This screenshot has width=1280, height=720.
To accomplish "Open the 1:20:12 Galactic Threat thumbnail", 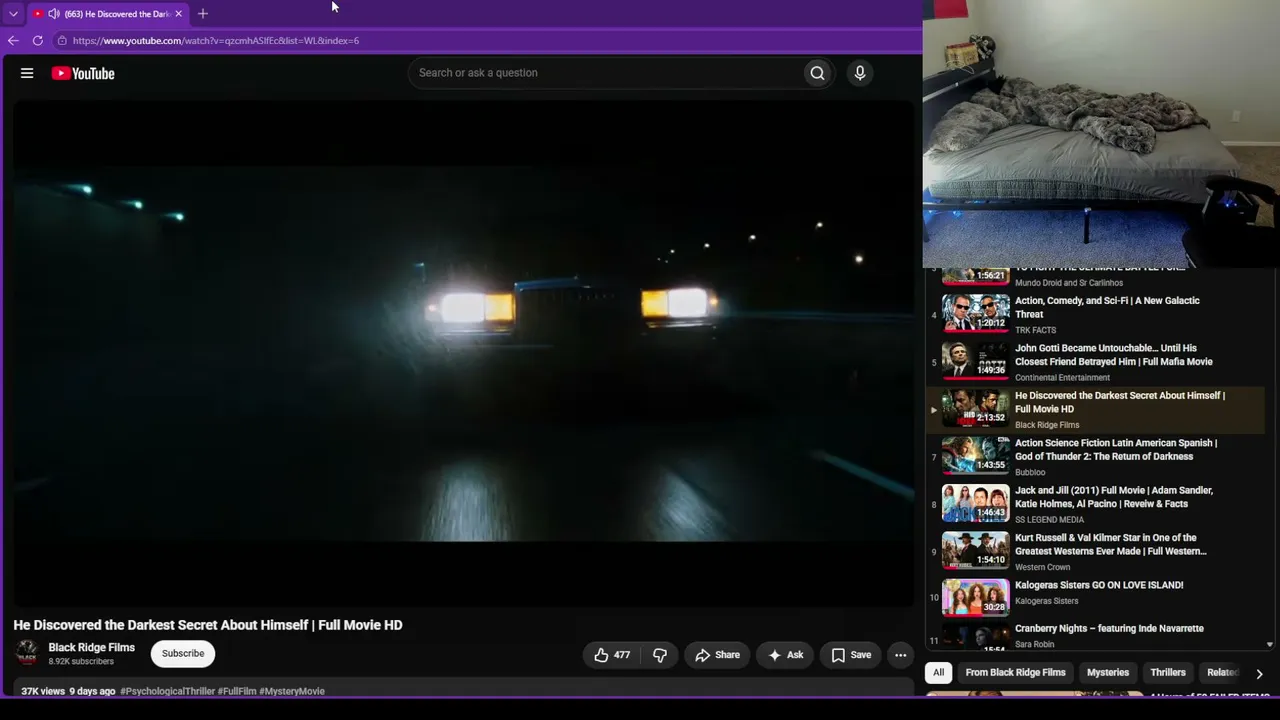I will point(975,313).
